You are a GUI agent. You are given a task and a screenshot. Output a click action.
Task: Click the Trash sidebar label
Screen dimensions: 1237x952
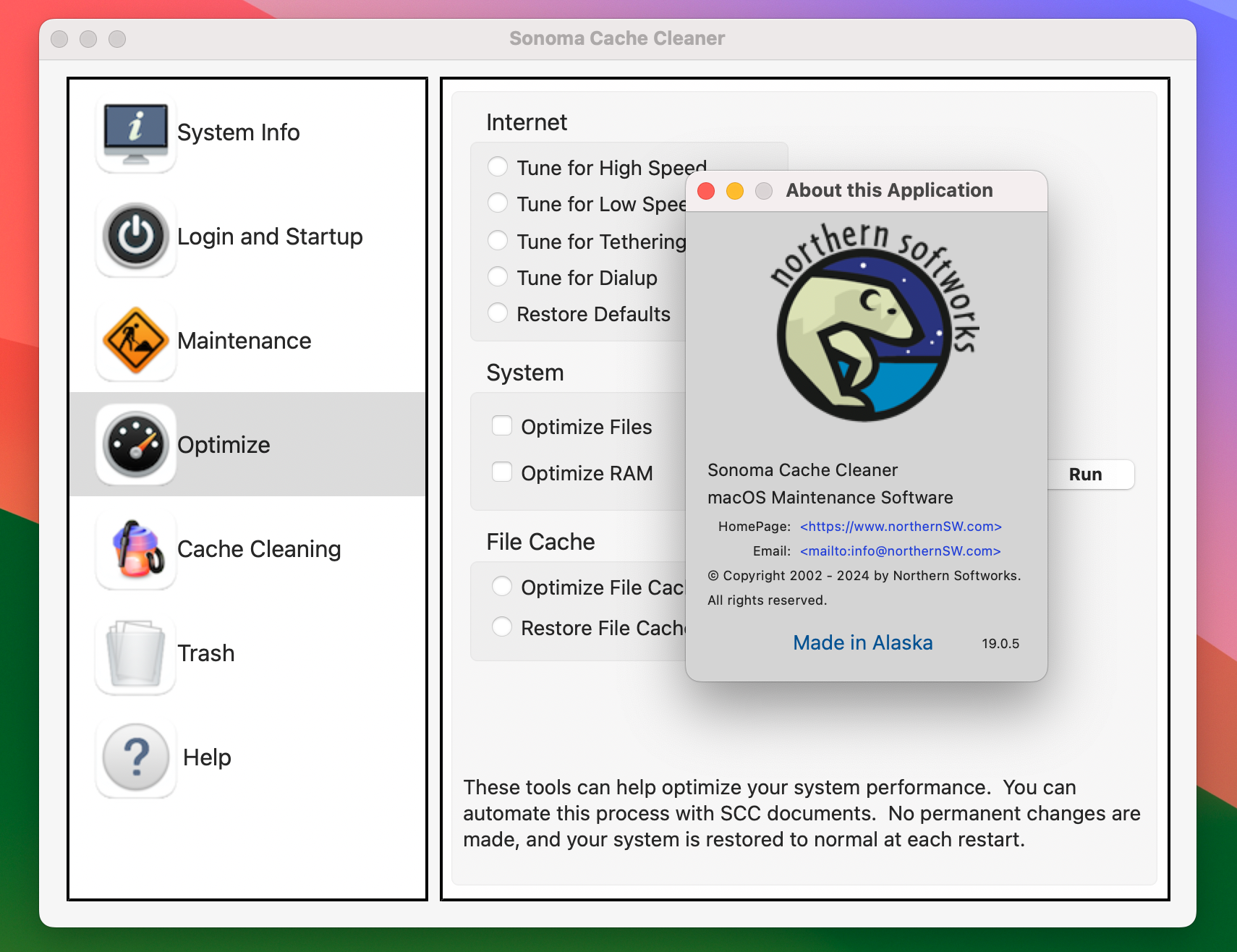[206, 653]
